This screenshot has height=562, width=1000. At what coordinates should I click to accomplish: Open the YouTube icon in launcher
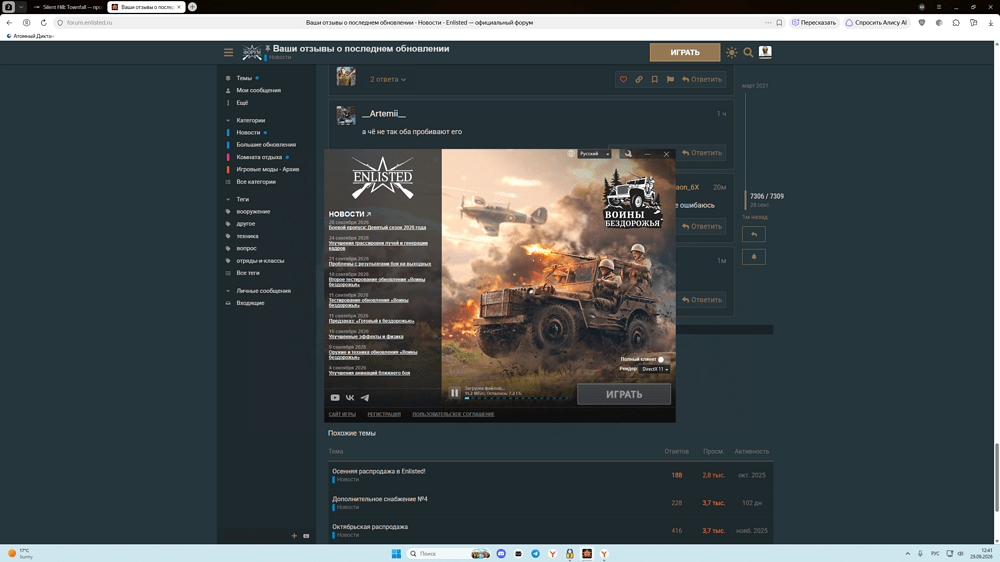[335, 397]
